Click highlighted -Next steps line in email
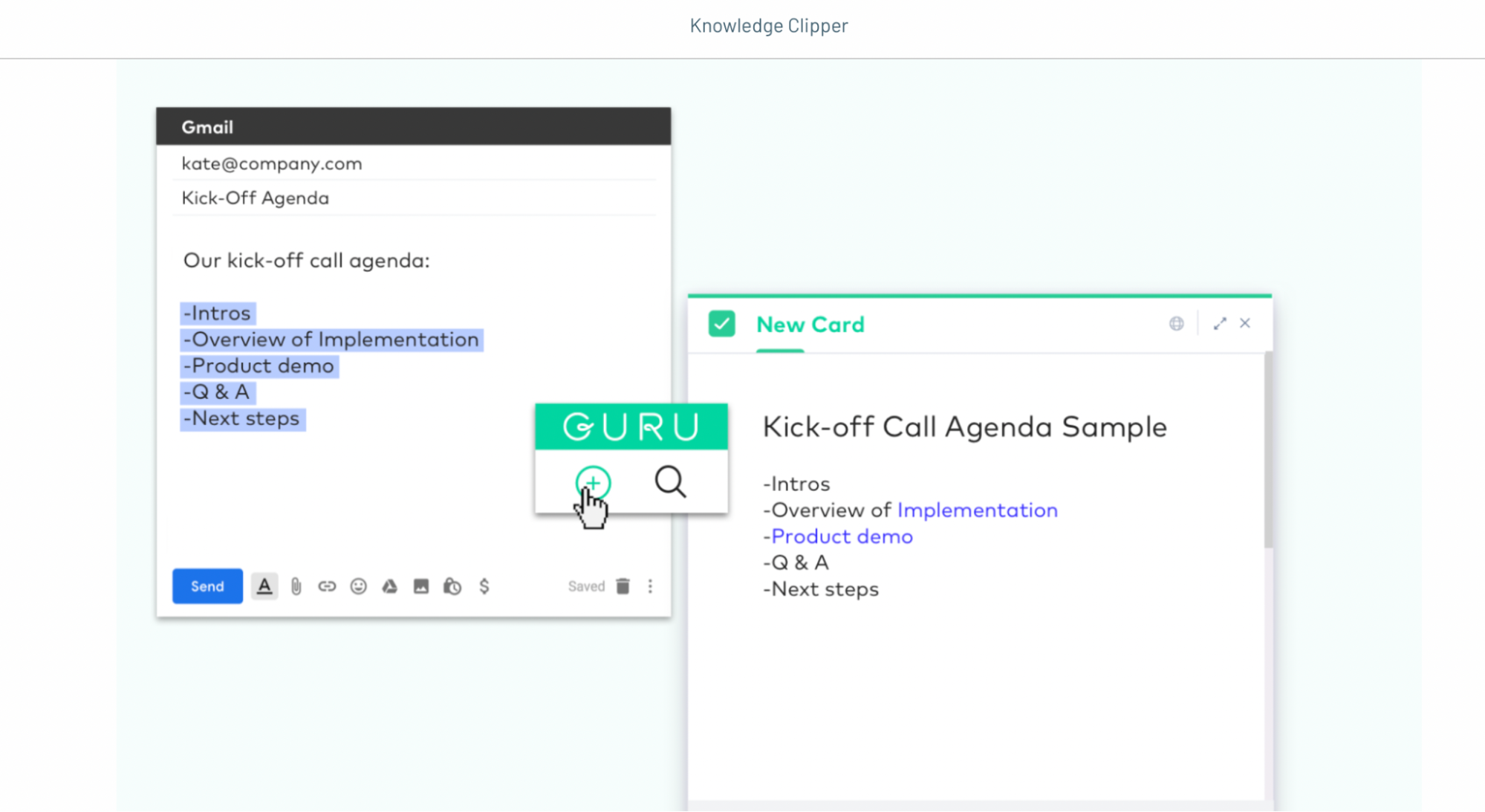The height and width of the screenshot is (812, 1485). point(242,419)
